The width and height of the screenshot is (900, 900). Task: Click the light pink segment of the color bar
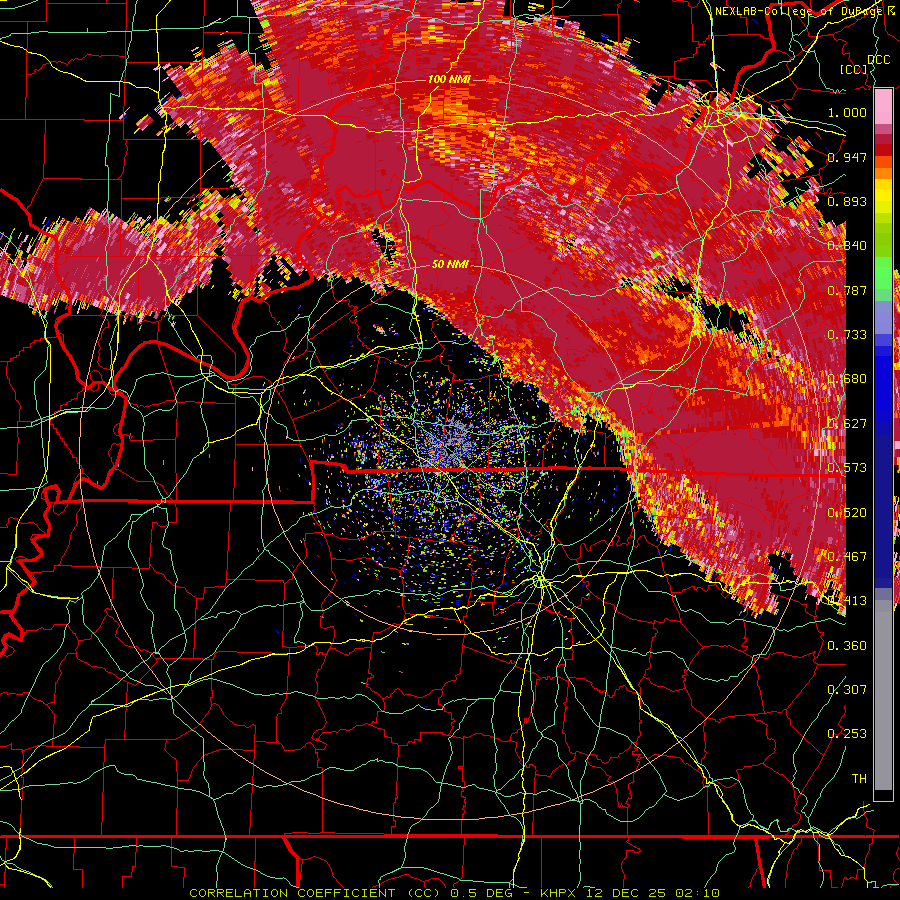coord(883,106)
